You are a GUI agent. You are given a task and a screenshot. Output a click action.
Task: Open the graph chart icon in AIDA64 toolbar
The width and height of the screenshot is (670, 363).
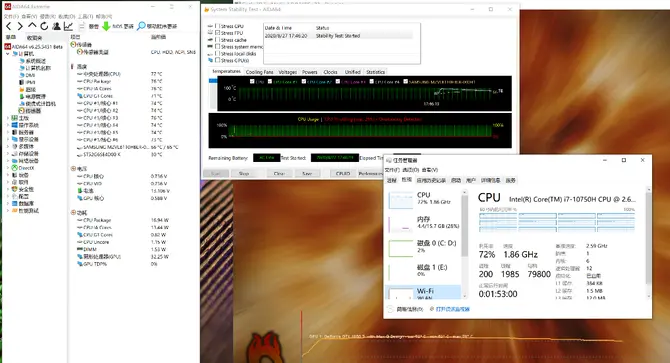pyautogui.click(x=68, y=26)
